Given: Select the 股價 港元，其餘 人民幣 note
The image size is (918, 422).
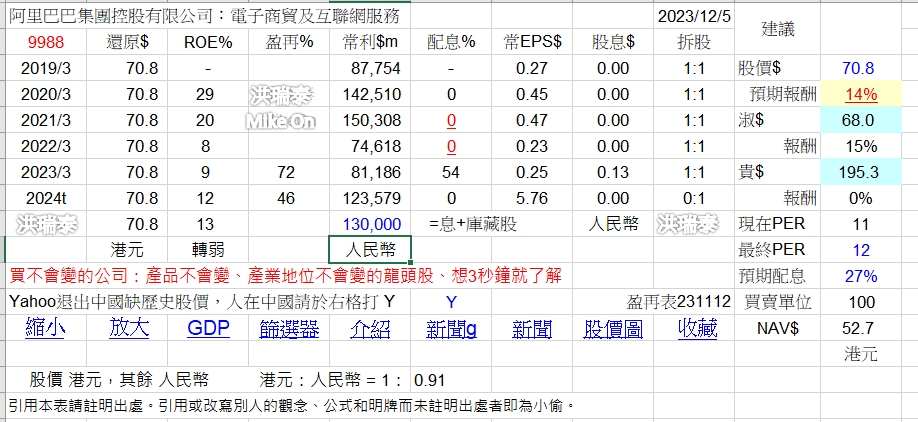Looking at the screenshot, I should [x=119, y=380].
